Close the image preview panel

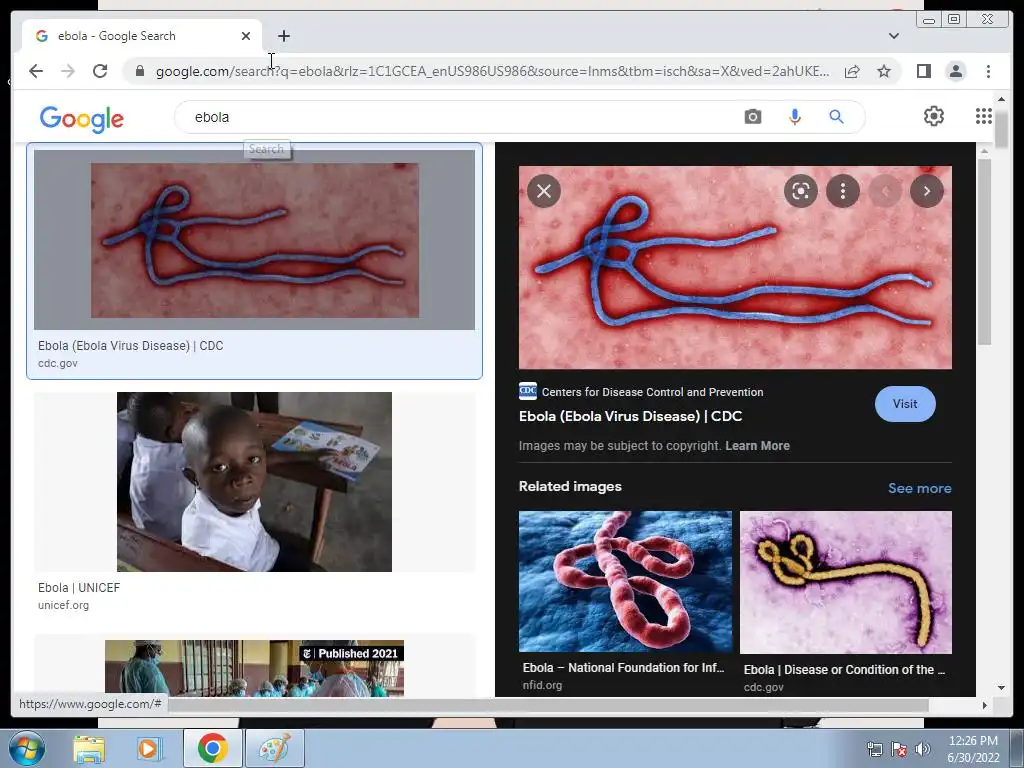(544, 191)
